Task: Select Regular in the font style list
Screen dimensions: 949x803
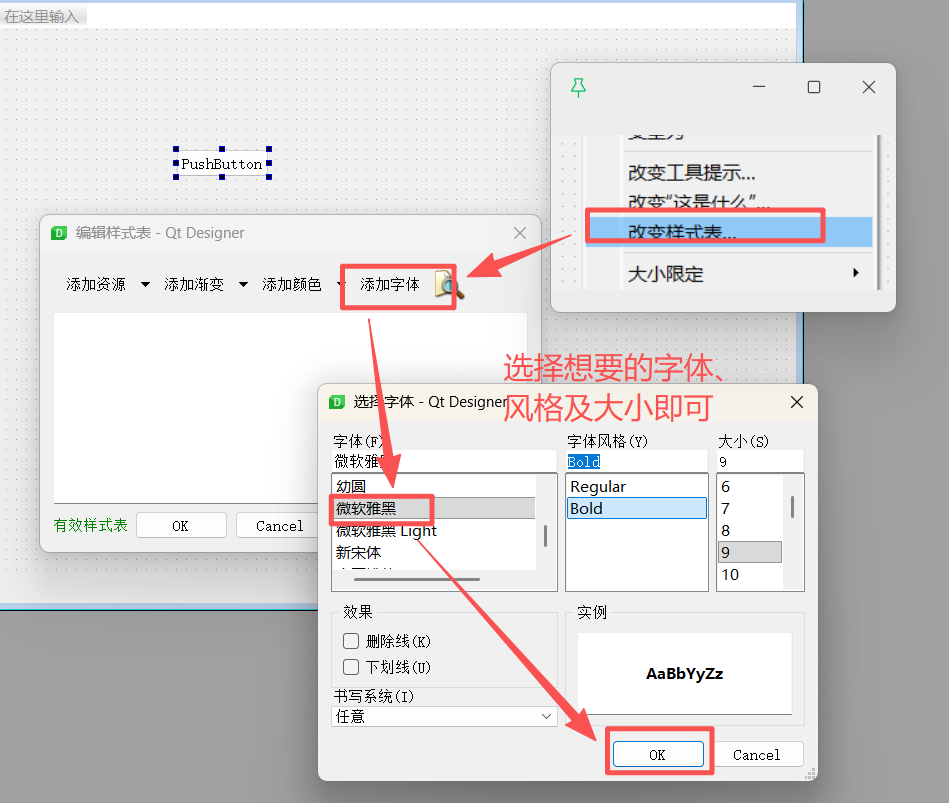Action: coord(636,487)
